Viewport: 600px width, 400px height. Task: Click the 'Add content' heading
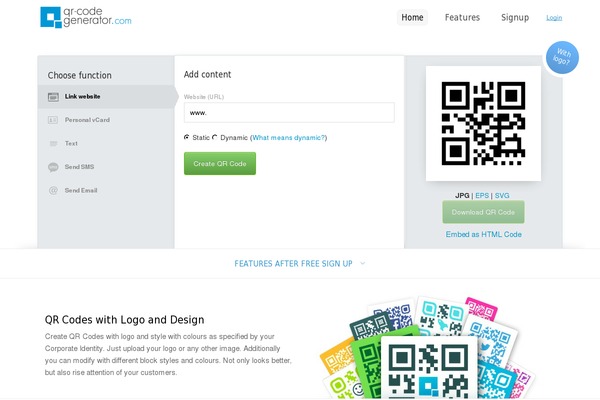click(207, 75)
